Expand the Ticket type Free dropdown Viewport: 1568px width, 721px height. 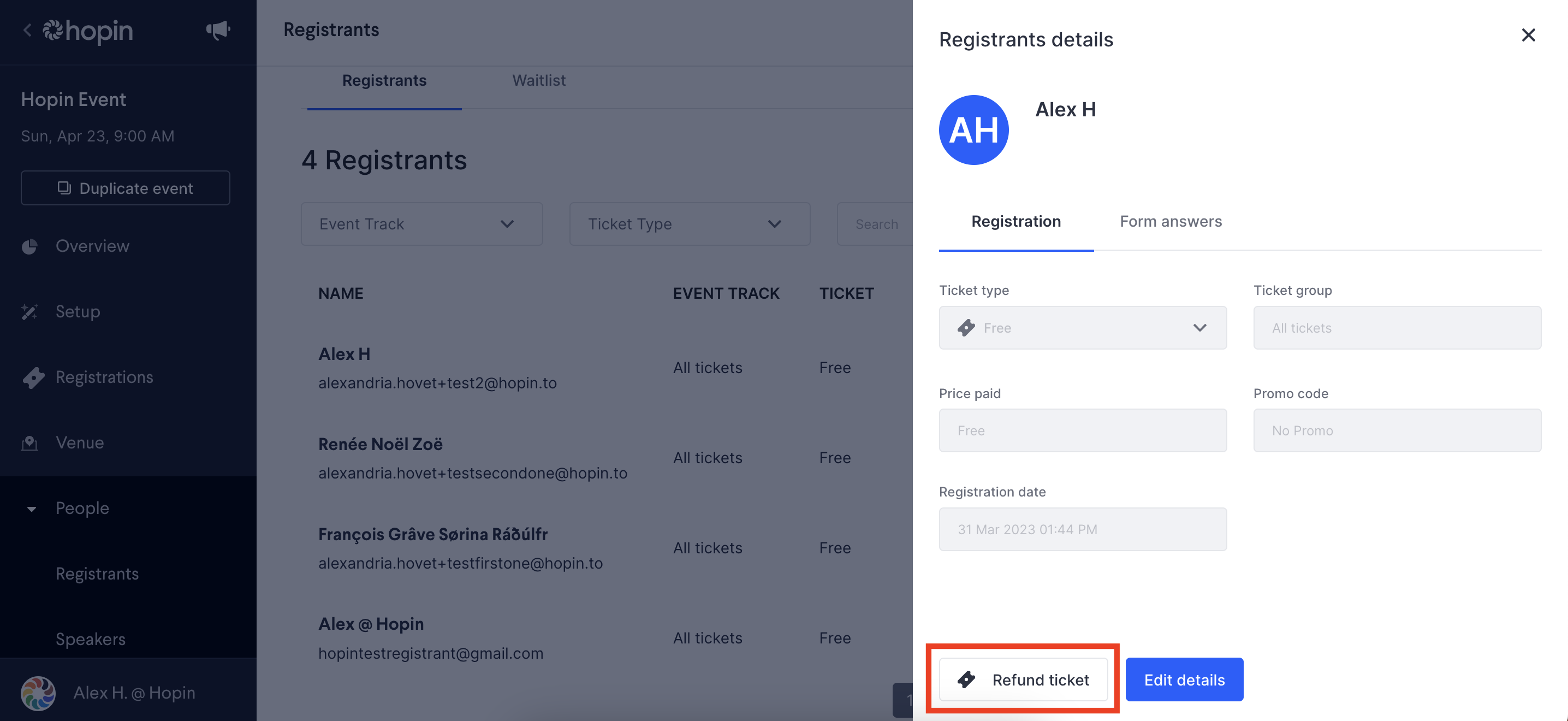1082,328
